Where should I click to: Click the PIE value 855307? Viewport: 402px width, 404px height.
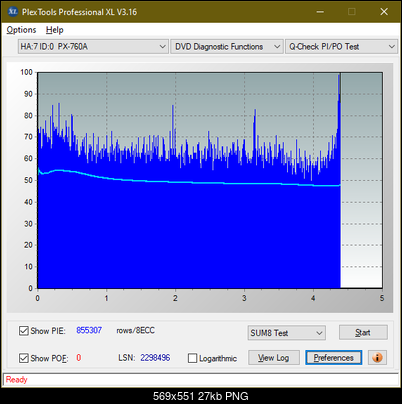coord(89,330)
